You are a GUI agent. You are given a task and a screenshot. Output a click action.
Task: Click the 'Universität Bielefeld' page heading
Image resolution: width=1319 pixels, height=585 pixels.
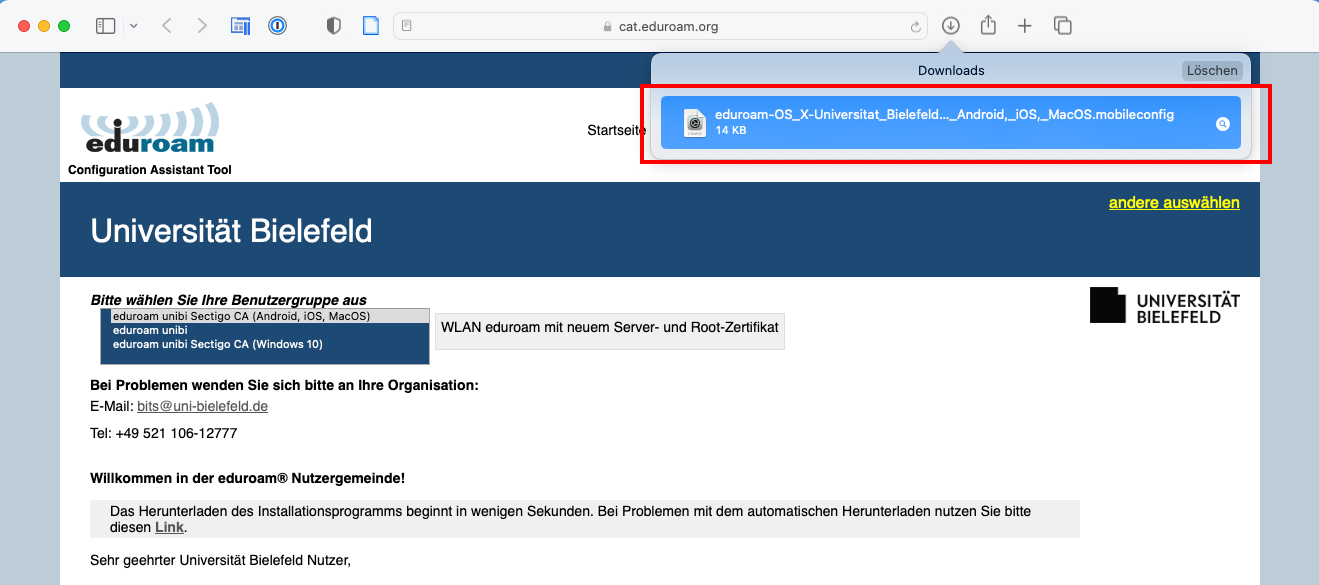pyautogui.click(x=231, y=231)
